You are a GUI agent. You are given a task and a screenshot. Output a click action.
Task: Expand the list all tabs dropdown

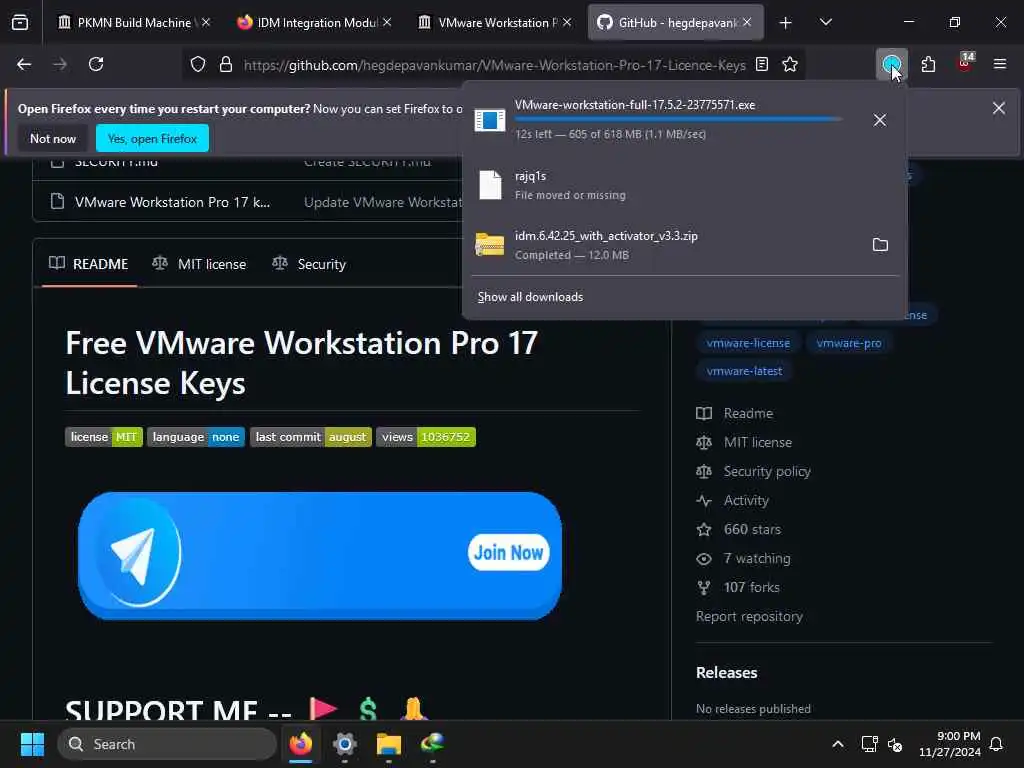[x=825, y=23]
